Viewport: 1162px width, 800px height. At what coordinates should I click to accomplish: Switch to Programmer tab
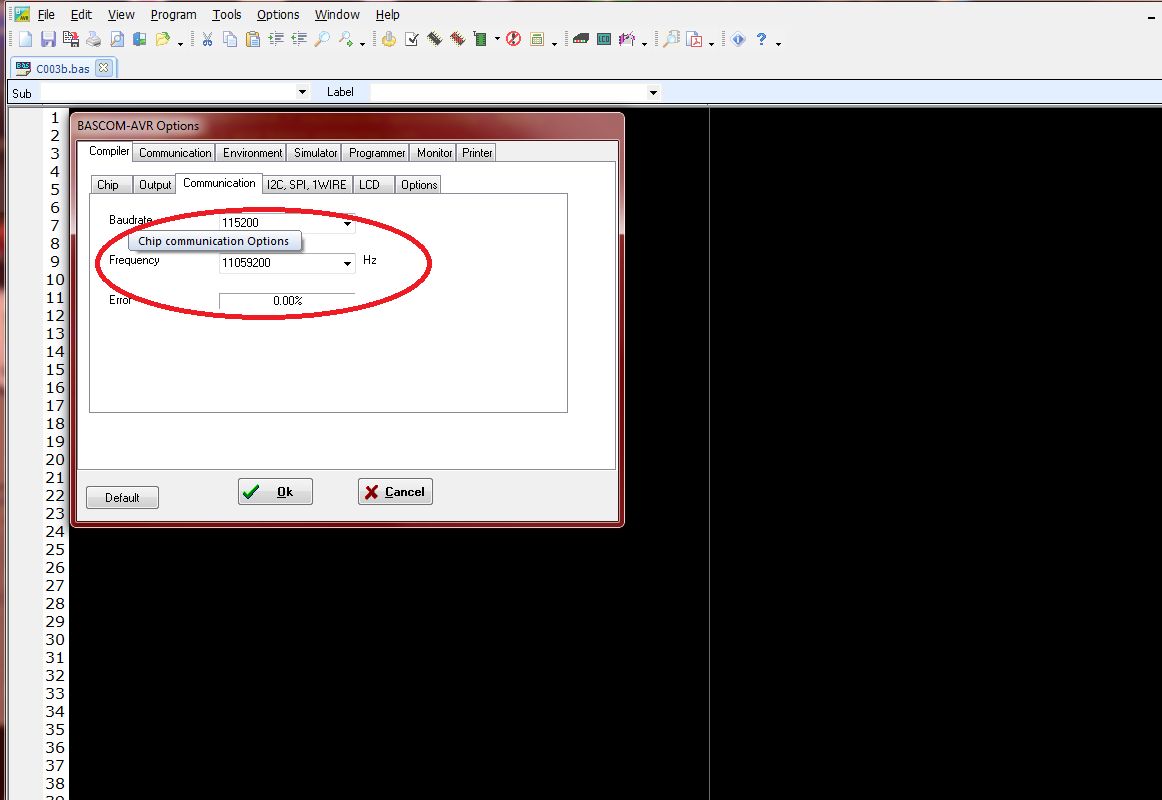tap(376, 153)
